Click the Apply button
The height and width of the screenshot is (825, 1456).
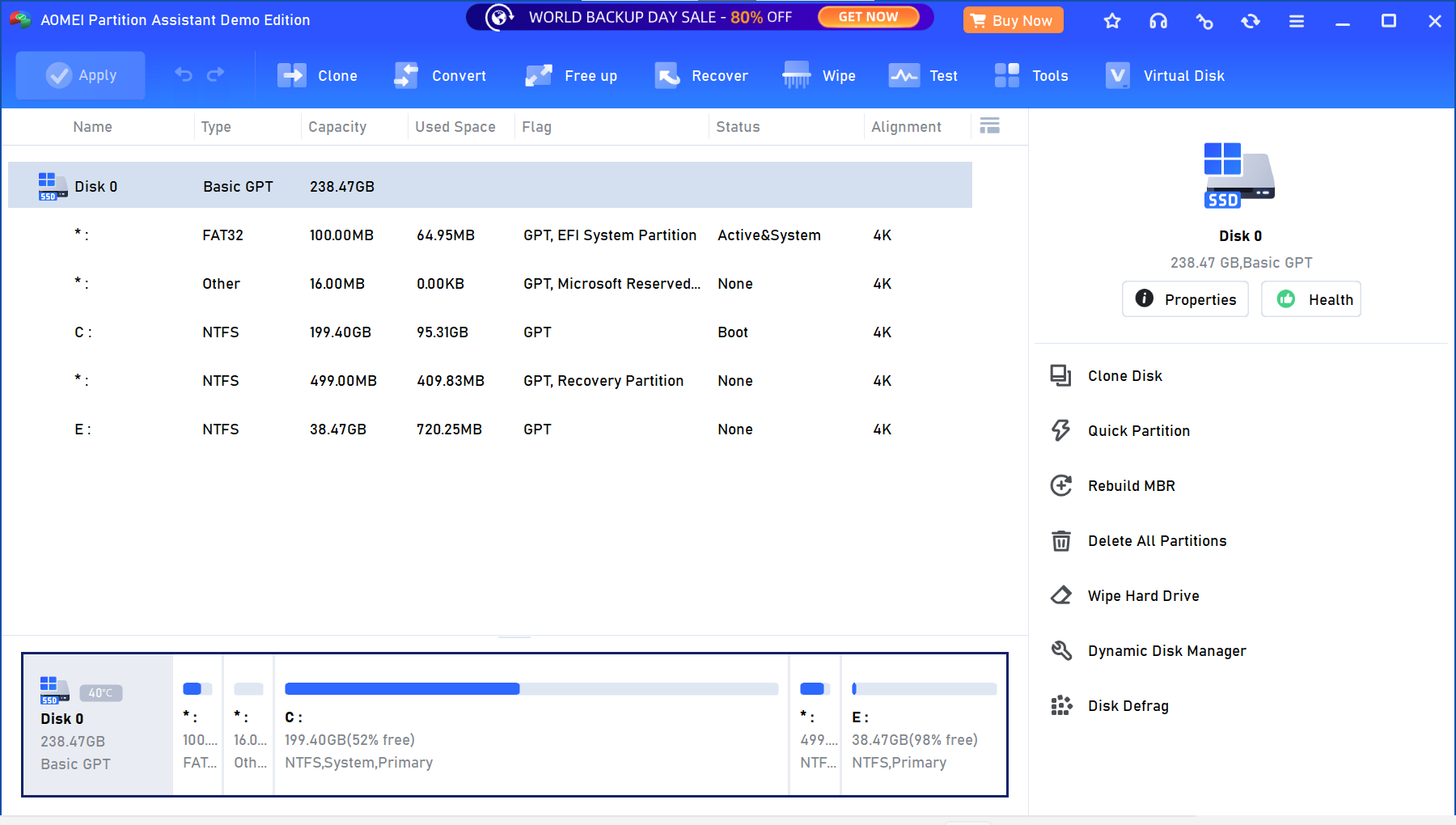point(80,75)
